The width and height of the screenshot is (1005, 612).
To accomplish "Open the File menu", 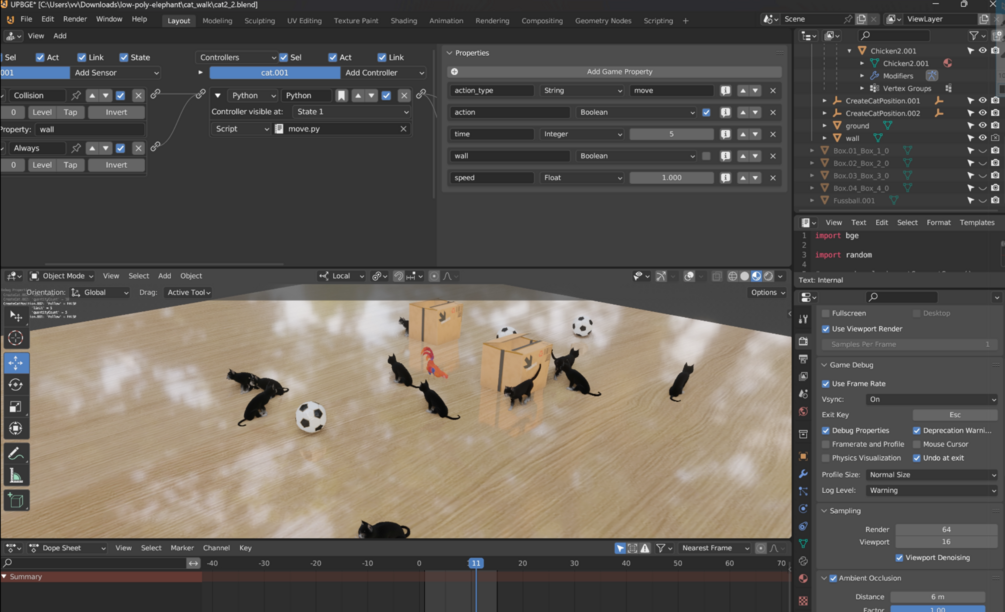I will [x=26, y=19].
